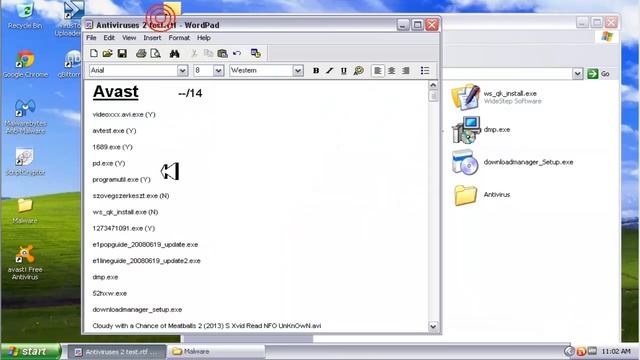Click line e1popguide_20080619_update.exe

145,245
